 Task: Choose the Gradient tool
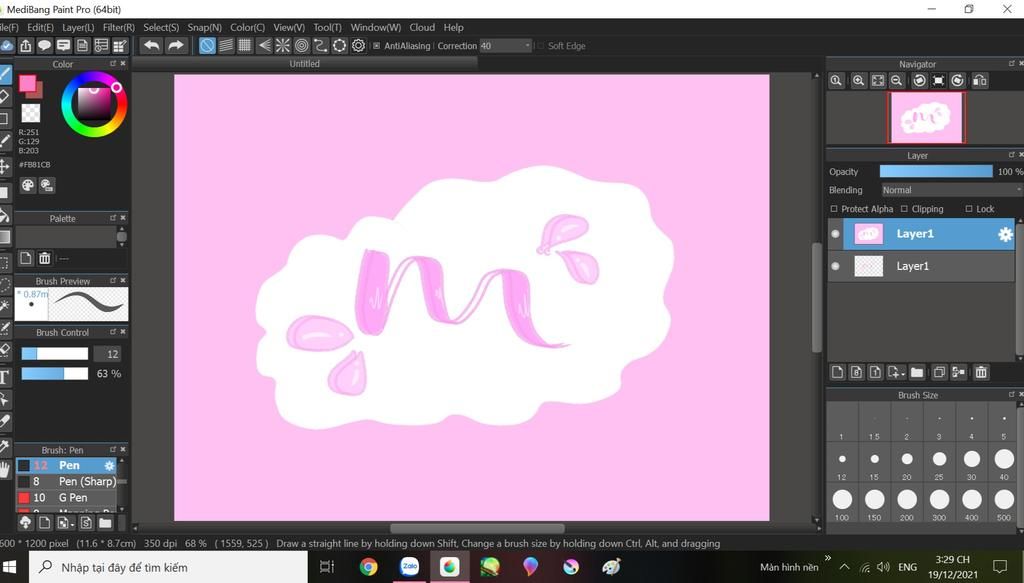coord(5,236)
